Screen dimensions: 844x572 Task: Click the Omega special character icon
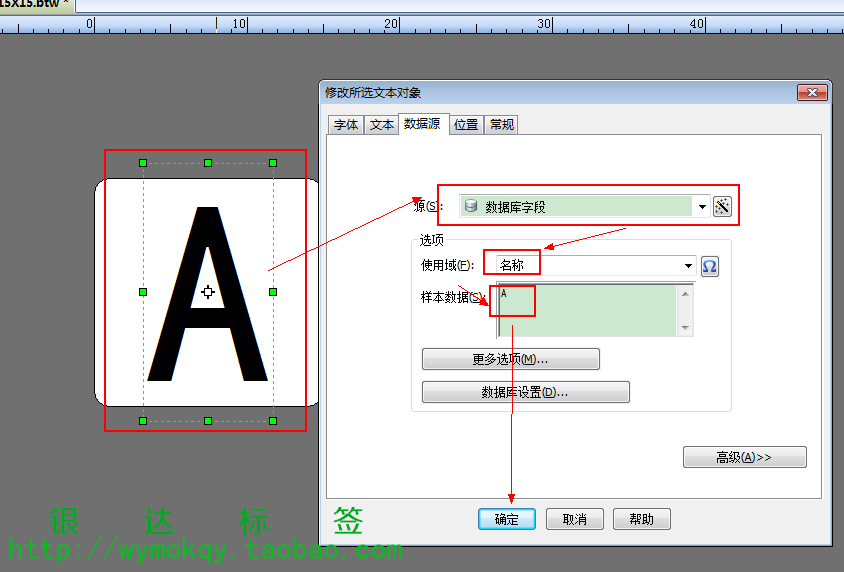(x=709, y=266)
